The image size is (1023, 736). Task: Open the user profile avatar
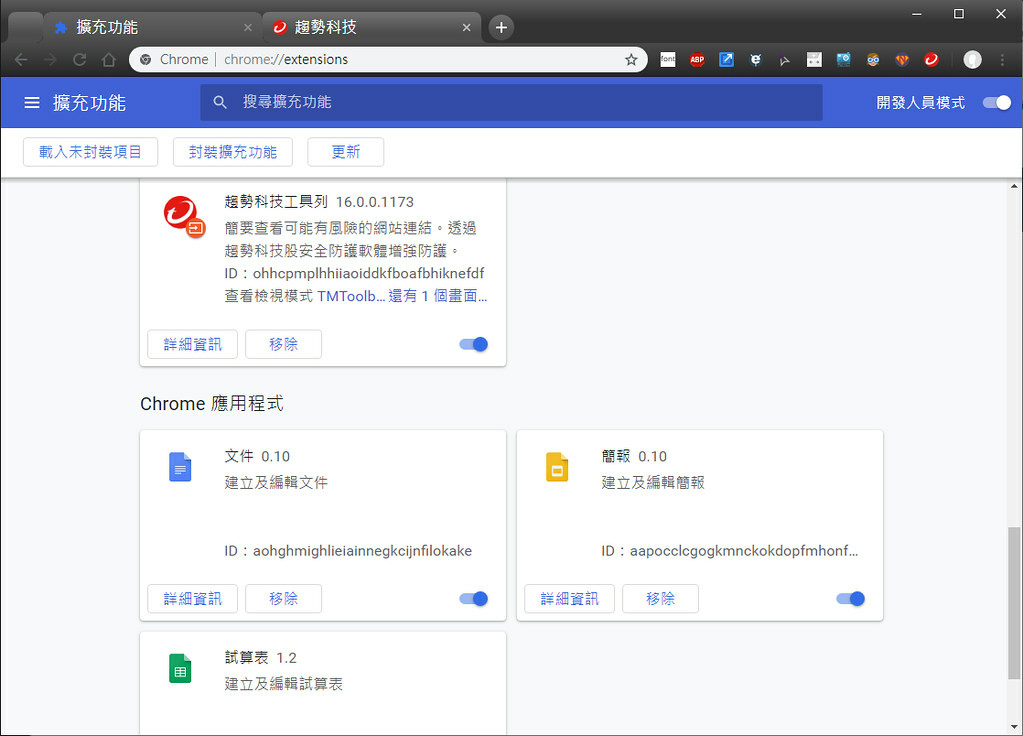(972, 59)
